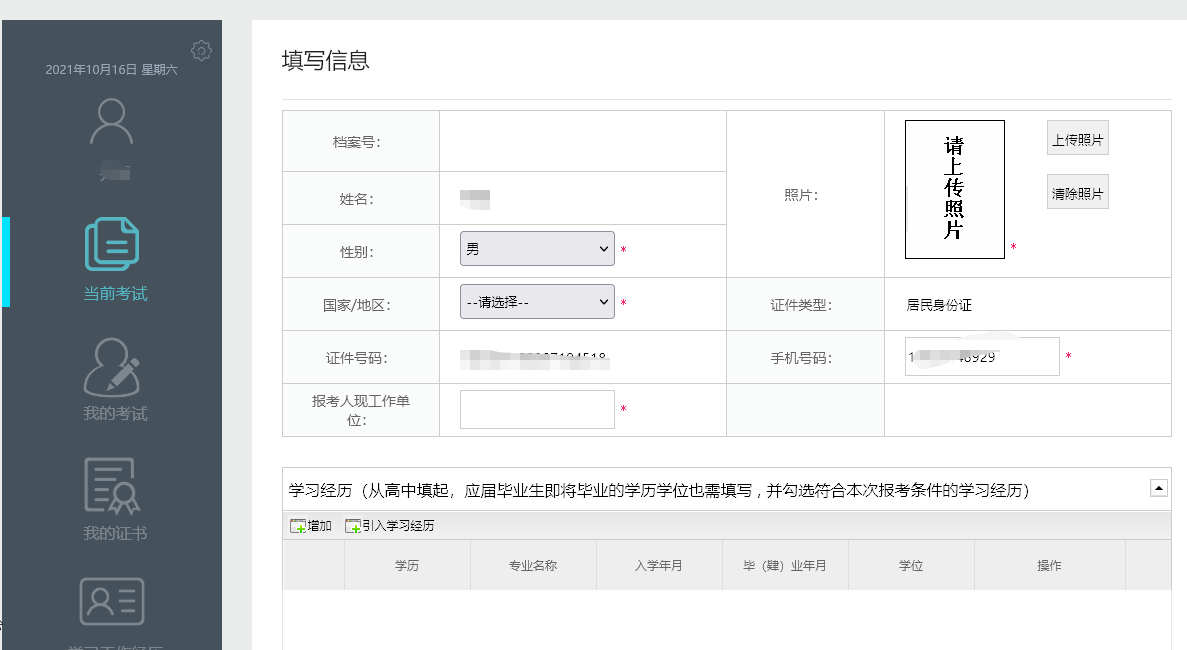Select the 我的证书 menu label
Screen dimensions: 1187x650
[115, 534]
